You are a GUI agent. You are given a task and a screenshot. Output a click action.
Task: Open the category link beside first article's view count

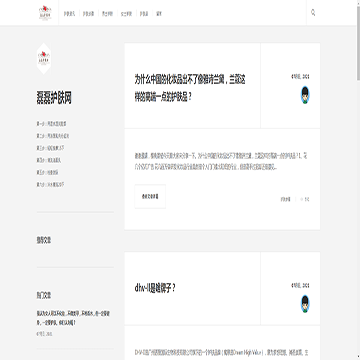tap(285, 199)
